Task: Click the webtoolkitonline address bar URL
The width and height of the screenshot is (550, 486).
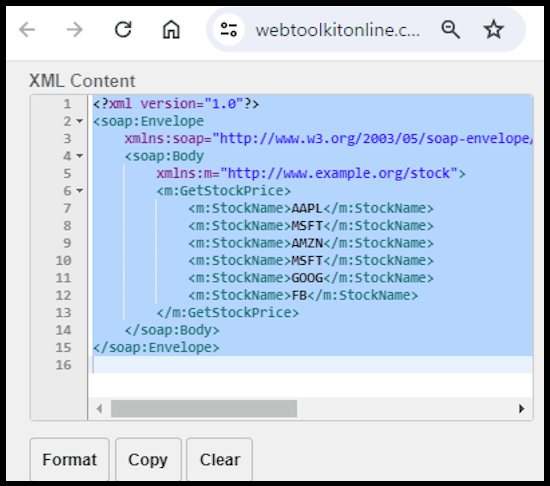Action: (x=337, y=31)
